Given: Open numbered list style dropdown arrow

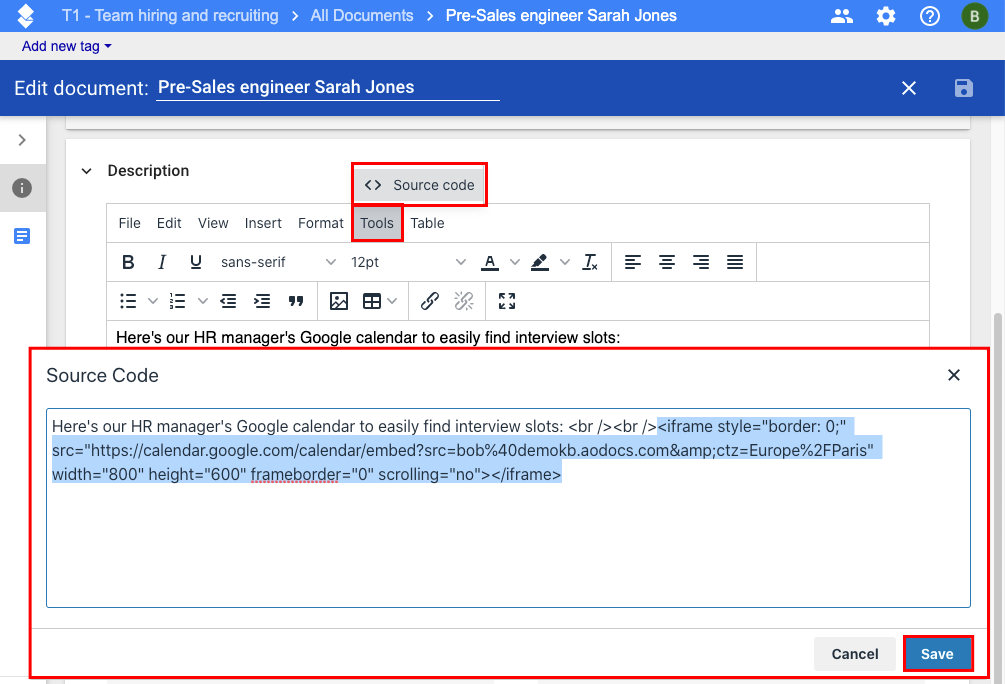Looking at the screenshot, I should 203,301.
